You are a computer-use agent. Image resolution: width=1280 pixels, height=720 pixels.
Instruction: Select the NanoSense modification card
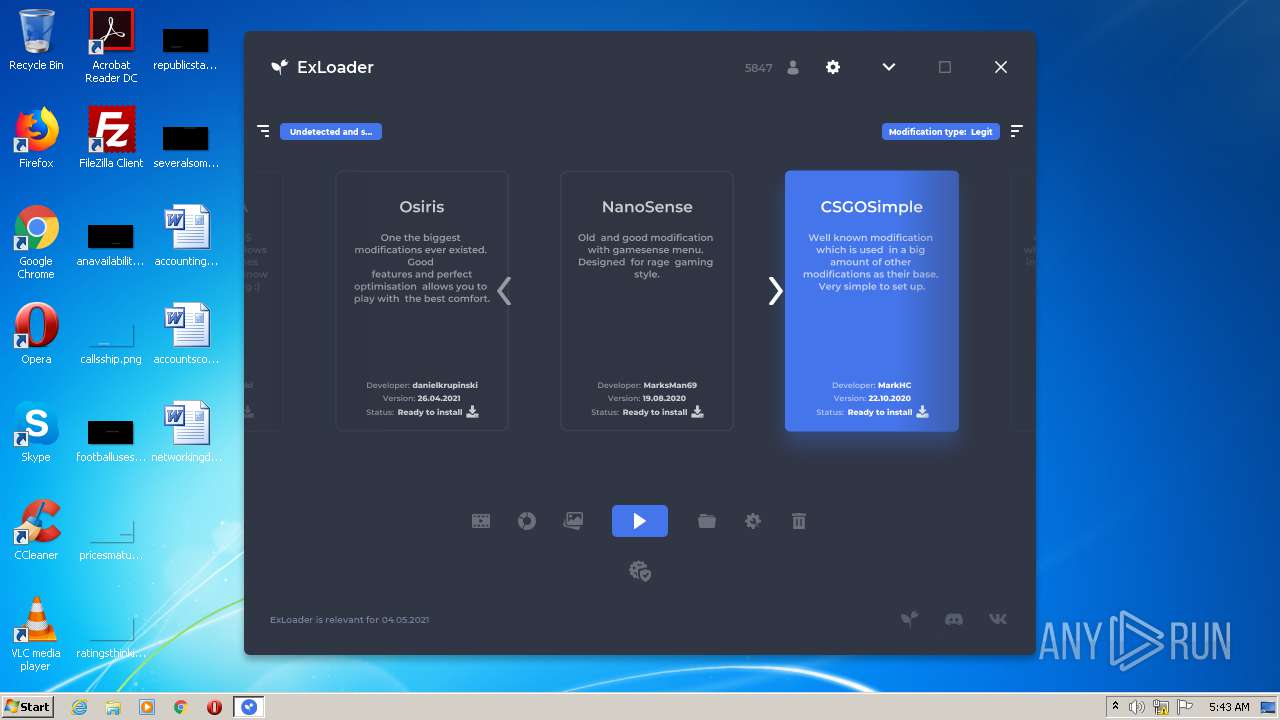click(647, 301)
